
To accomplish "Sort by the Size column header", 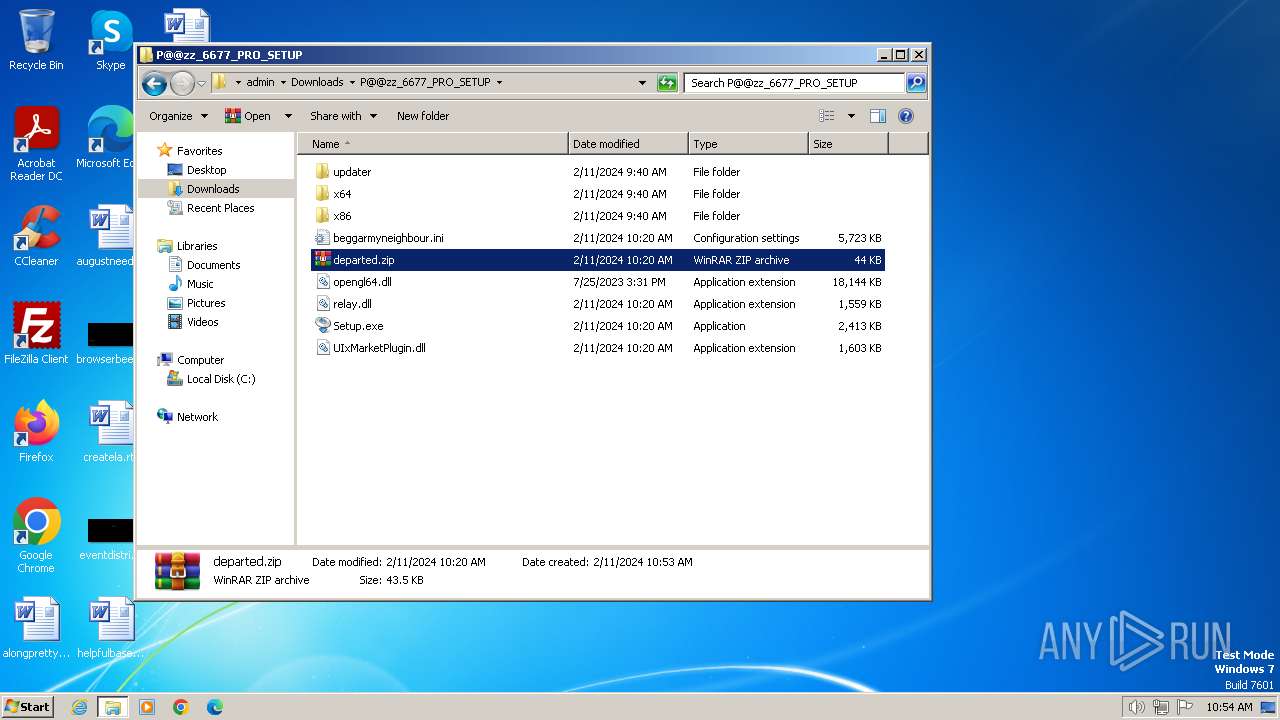I will (848, 144).
